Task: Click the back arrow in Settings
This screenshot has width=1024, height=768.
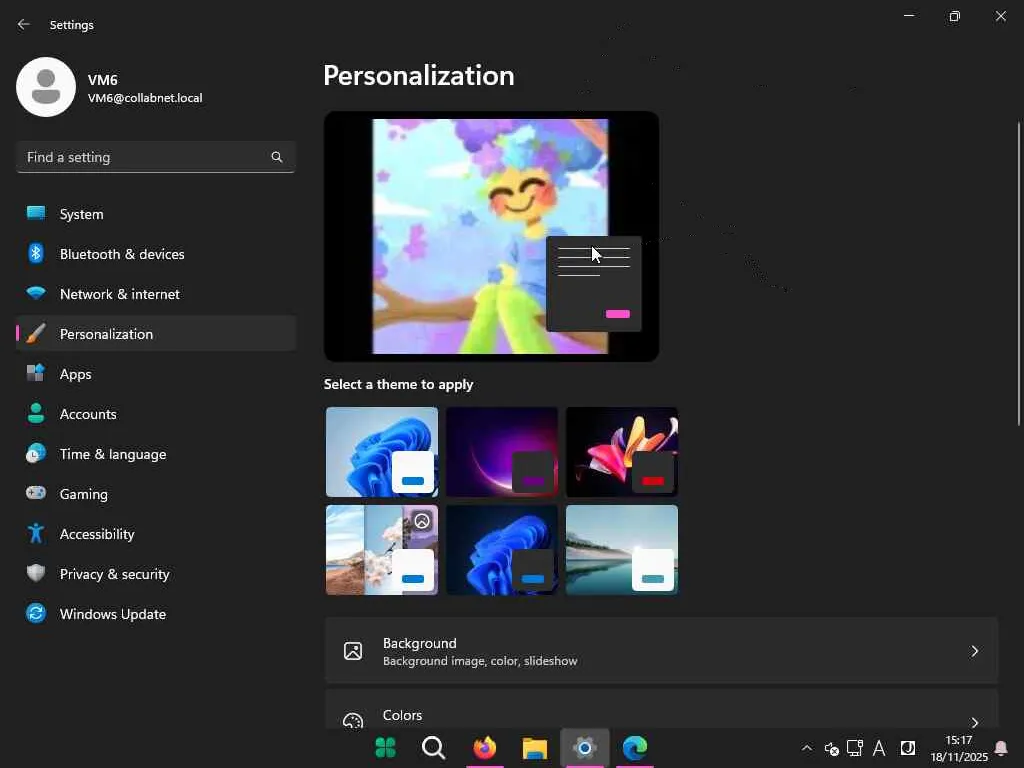Action: coord(24,25)
